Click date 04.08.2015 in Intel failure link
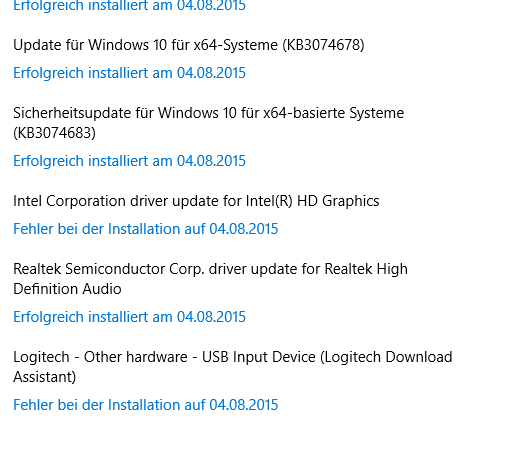Viewport: 512px width, 451px height. pos(244,229)
